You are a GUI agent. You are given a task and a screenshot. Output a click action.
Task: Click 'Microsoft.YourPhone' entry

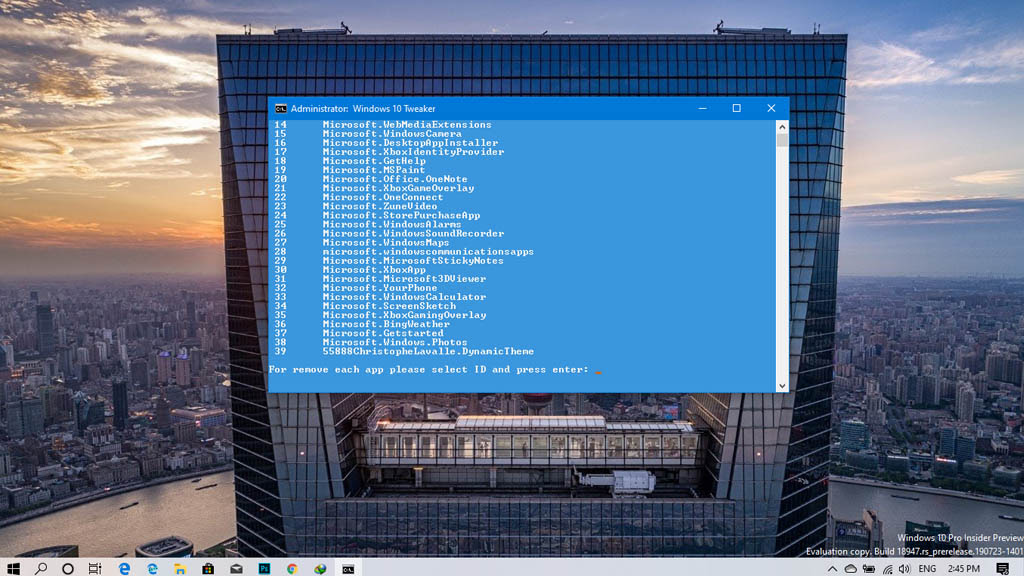pos(380,288)
